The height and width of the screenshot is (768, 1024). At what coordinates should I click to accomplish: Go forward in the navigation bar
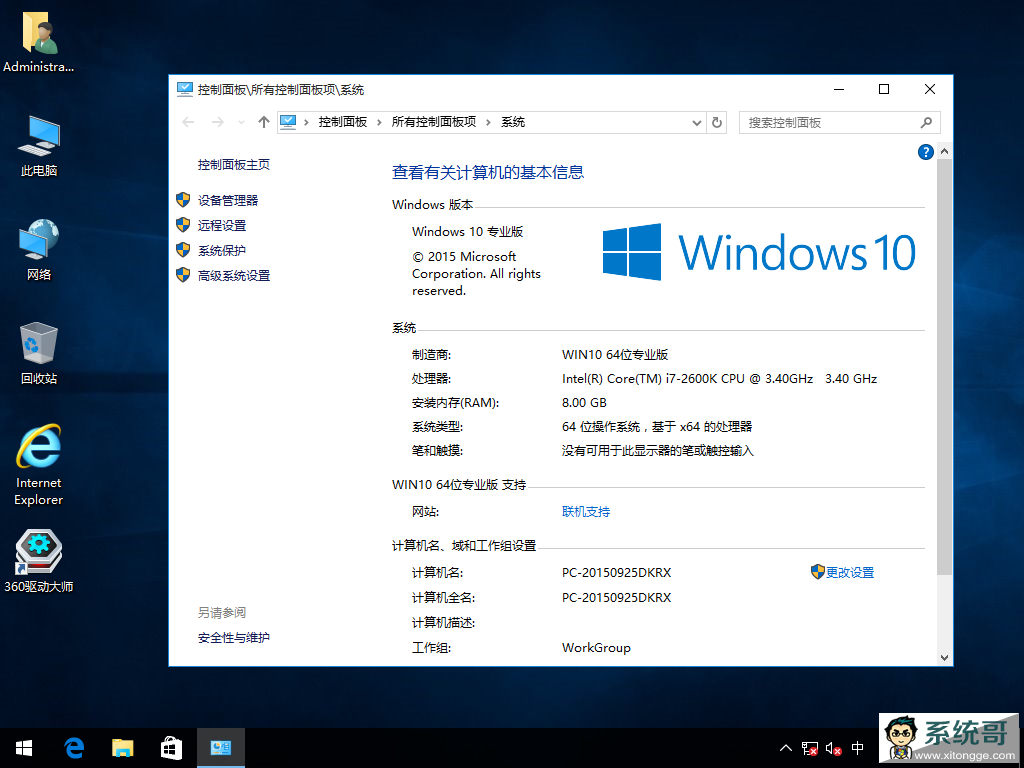tap(217, 122)
